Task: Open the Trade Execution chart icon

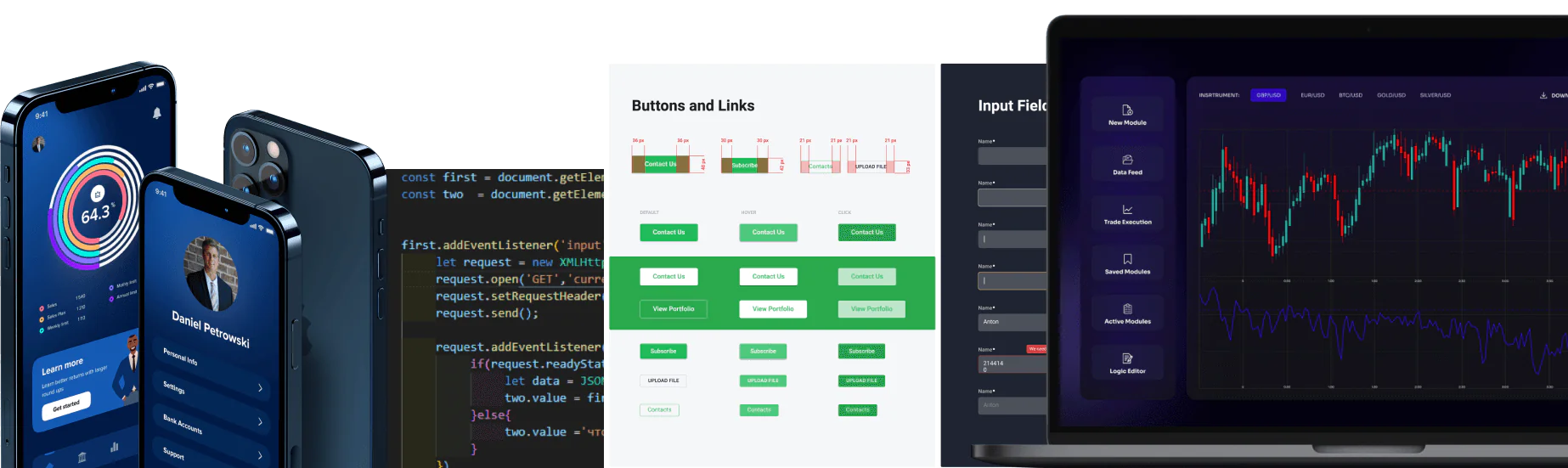Action: (1127, 210)
